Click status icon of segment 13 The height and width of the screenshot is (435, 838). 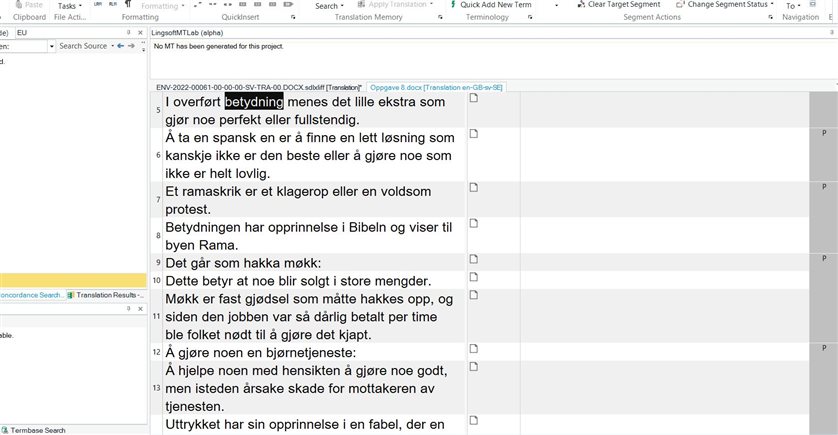click(474, 367)
